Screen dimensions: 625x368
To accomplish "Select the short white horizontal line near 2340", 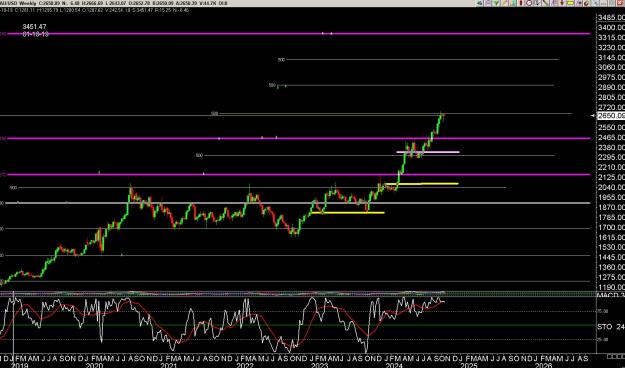I will tap(428, 152).
